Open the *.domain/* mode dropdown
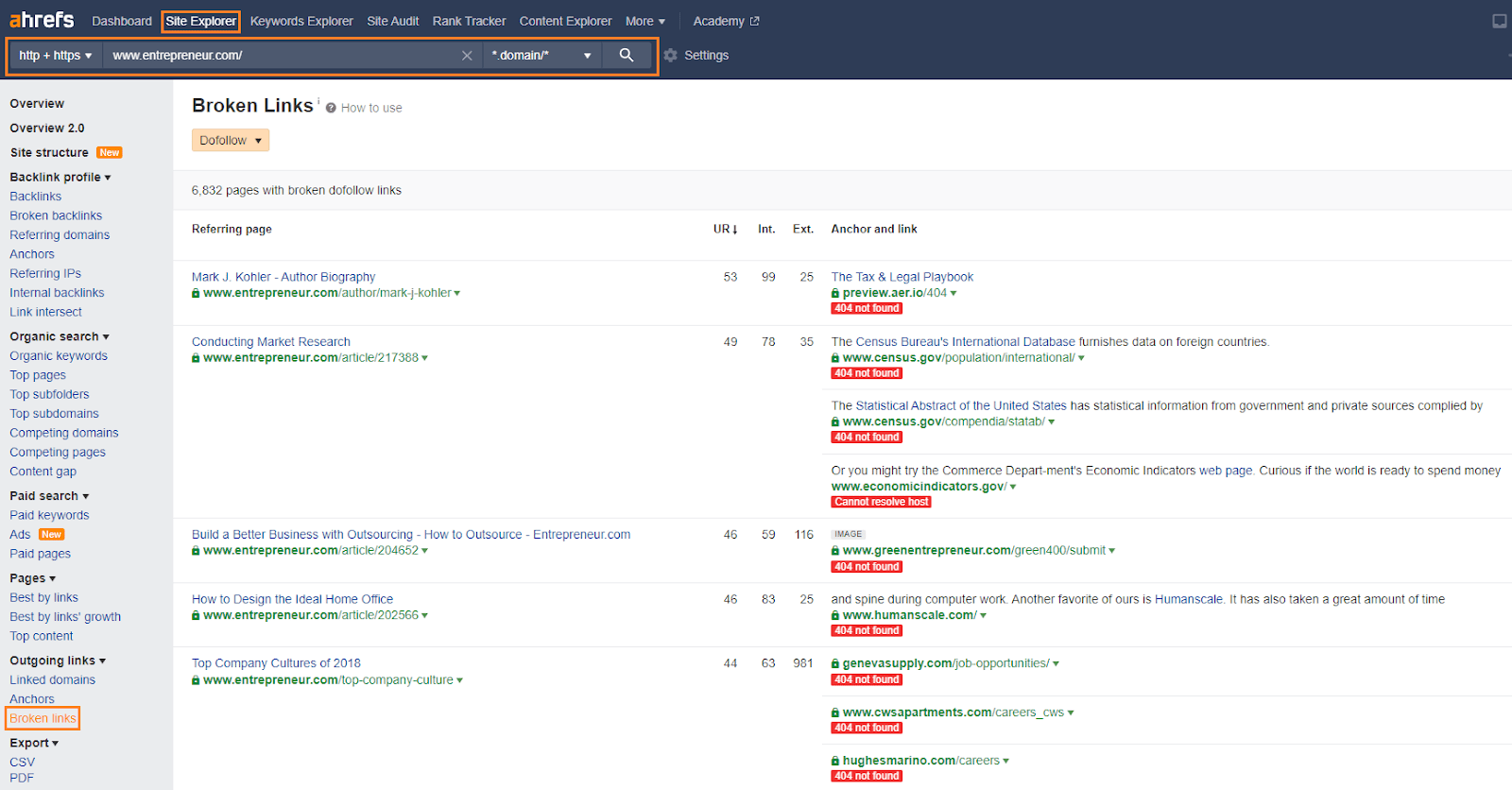This screenshot has width=1512, height=790. (x=541, y=56)
